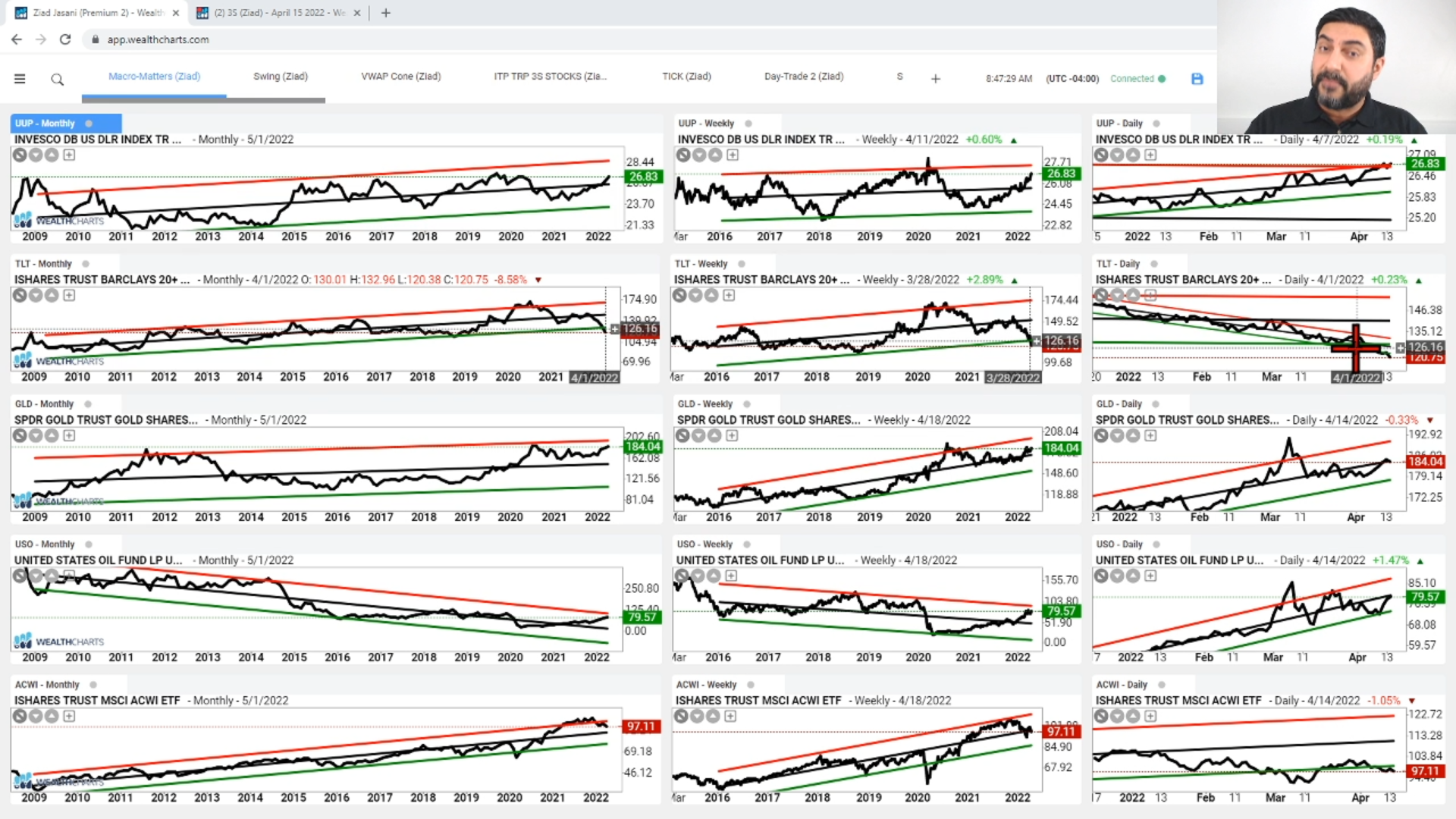Click circle-slash icon on USO Daily chart
This screenshot has height=819, width=1456.
tap(1101, 576)
